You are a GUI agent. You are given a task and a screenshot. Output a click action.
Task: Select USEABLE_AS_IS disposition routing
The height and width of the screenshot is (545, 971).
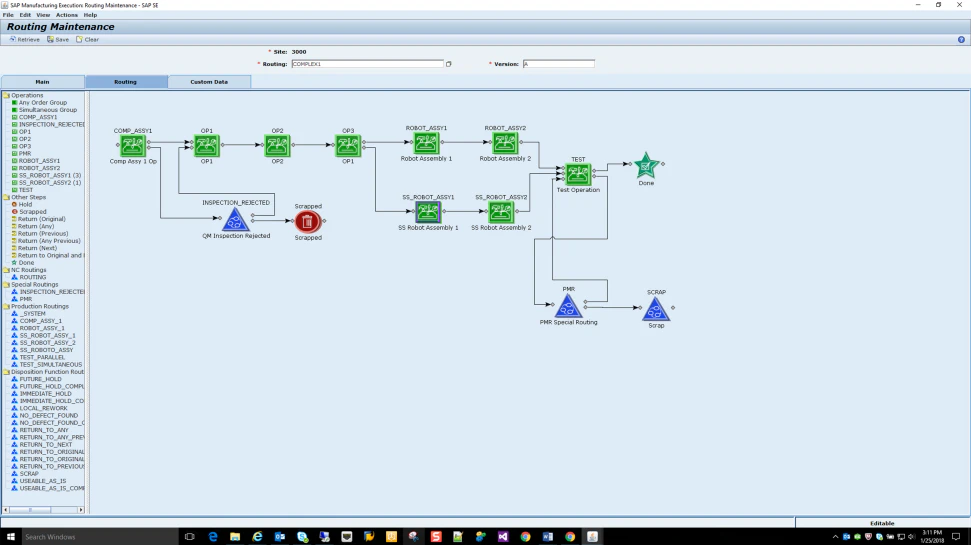tap(43, 481)
